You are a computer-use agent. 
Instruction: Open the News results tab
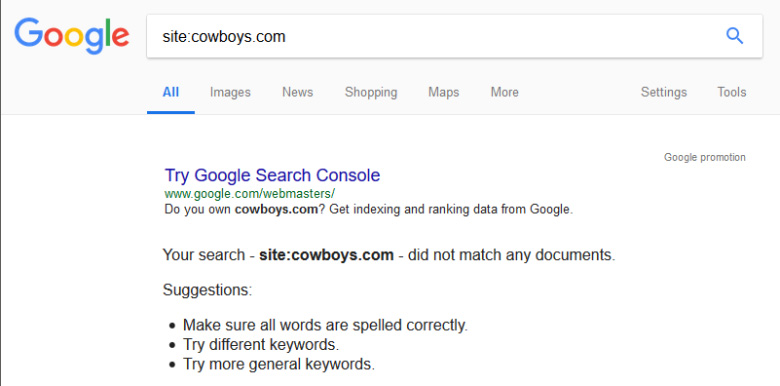coord(297,93)
